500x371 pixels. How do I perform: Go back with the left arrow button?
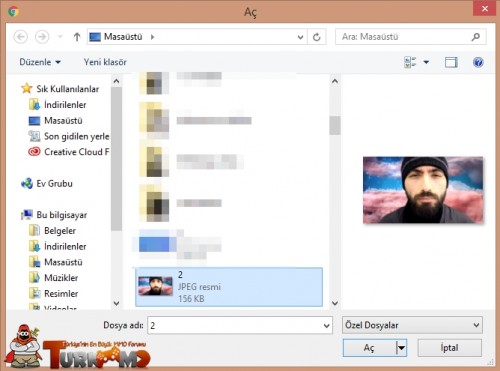coord(21,37)
